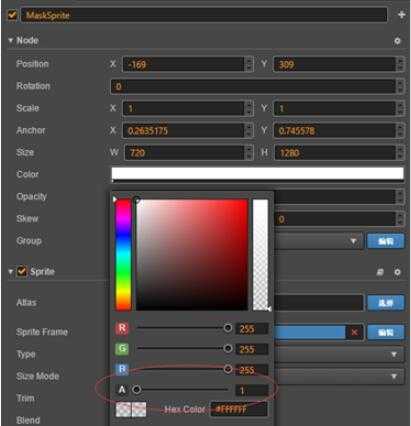Click the Sprite component gear icon
This screenshot has height=426, width=411.
coord(397,272)
